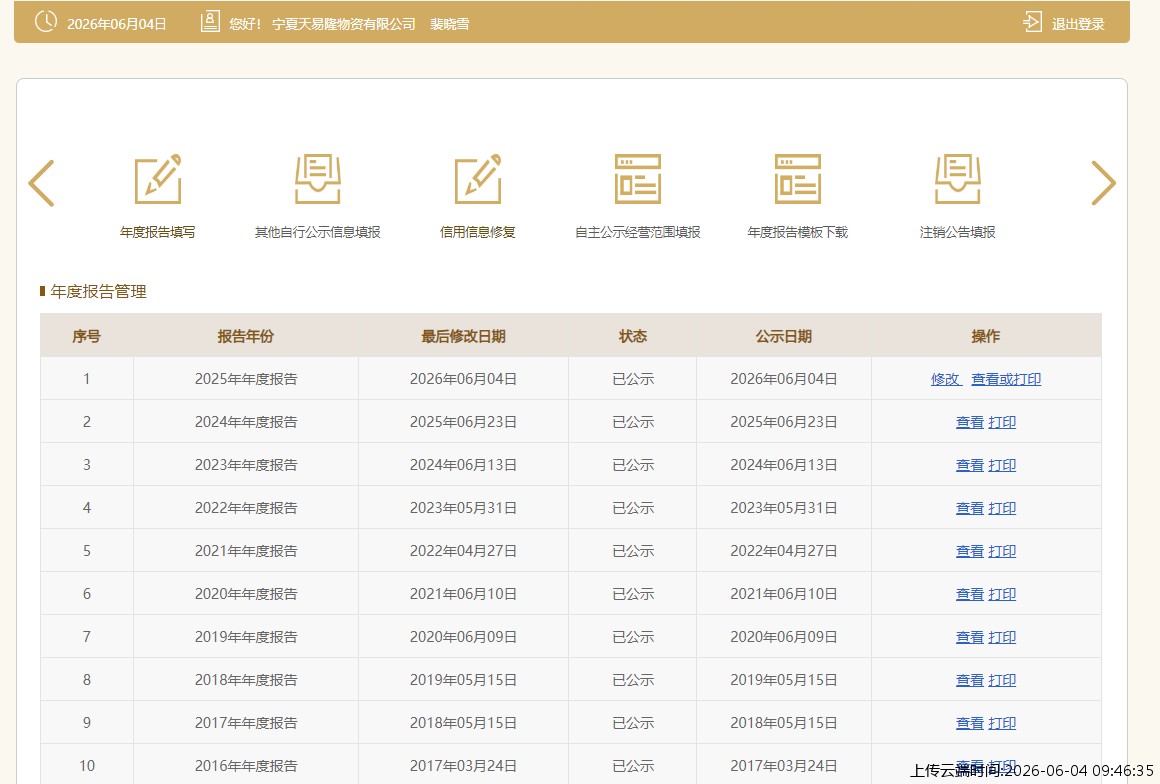Open 自主公示经营范围填报 form icon
This screenshot has height=784, width=1160.
point(638,179)
